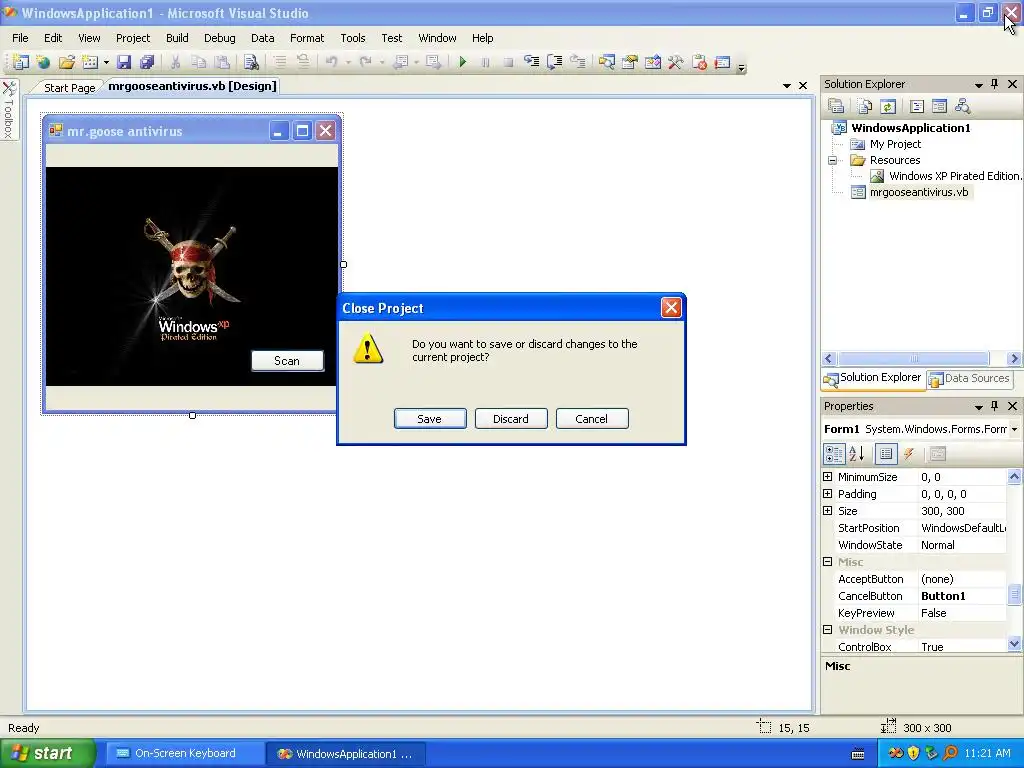The image size is (1024, 768).
Task: Collapse the Misc property category
Action: coord(827,562)
